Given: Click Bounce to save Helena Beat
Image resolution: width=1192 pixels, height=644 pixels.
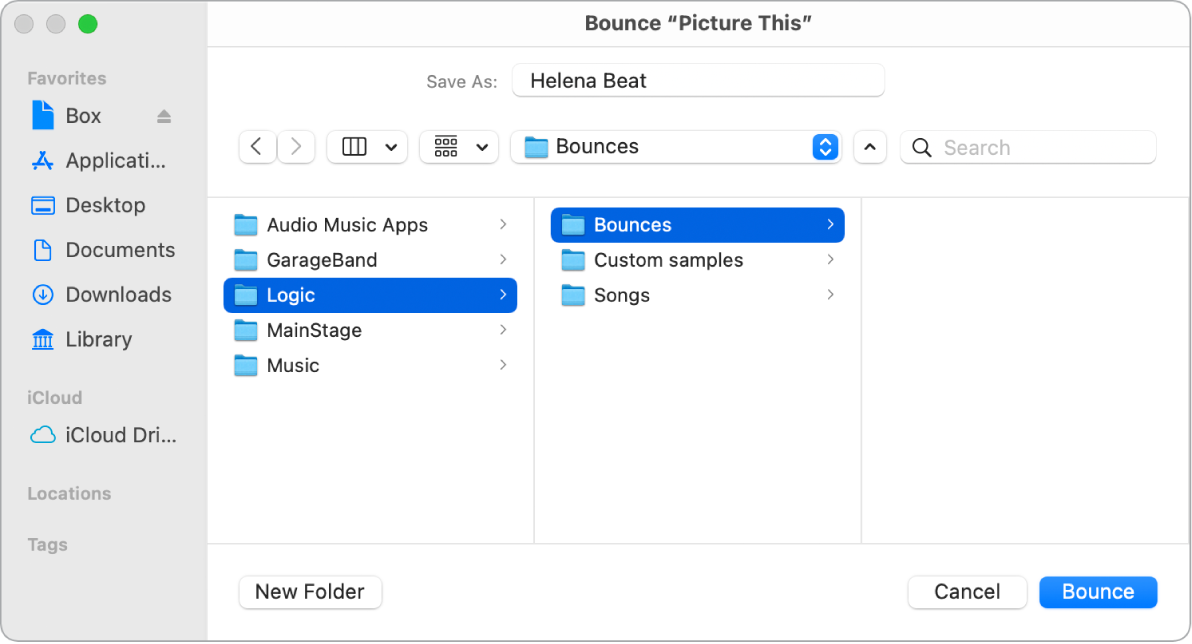Looking at the screenshot, I should 1098,592.
